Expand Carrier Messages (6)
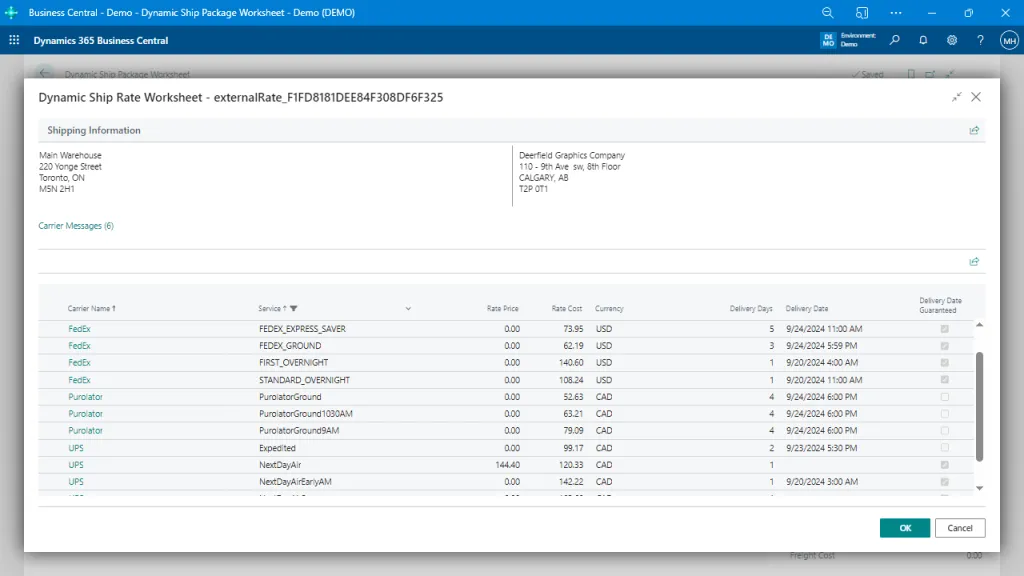The image size is (1024, 576). click(x=75, y=226)
